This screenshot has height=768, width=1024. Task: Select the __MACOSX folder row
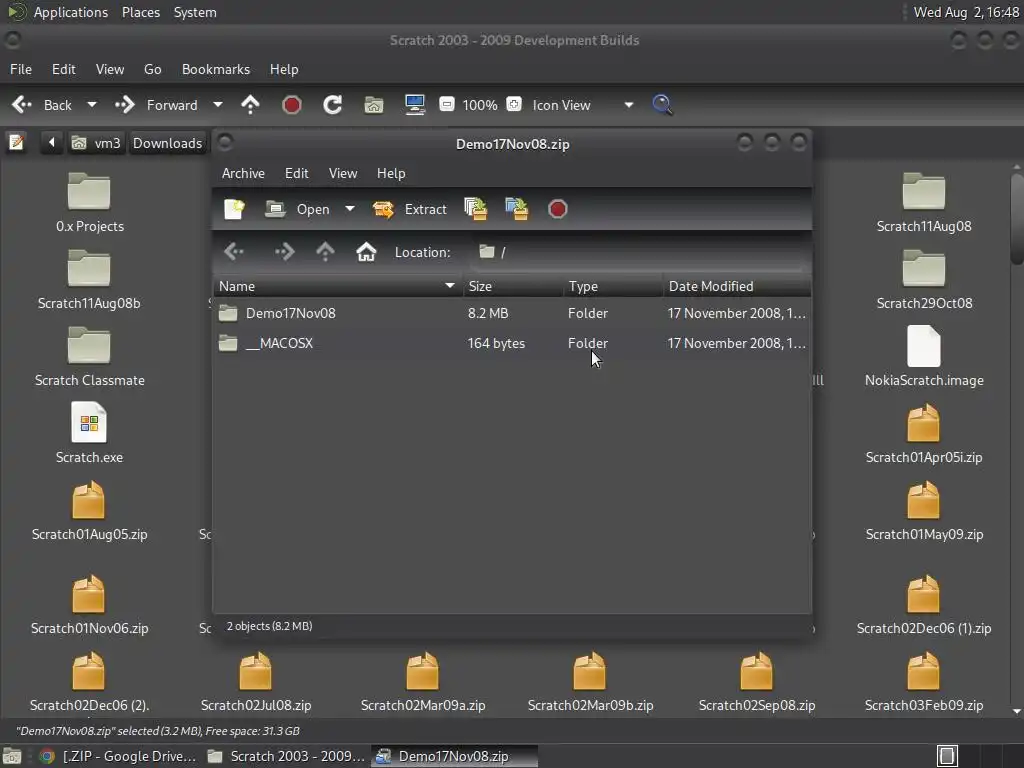512,343
